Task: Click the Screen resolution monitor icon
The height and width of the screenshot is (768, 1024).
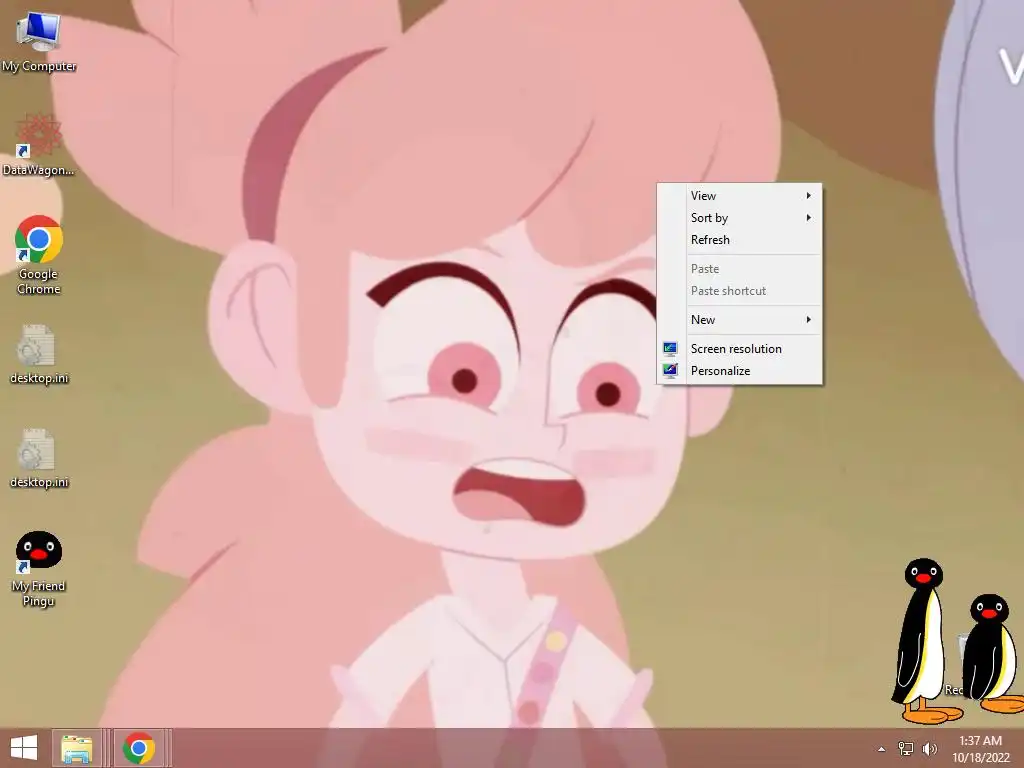Action: (x=670, y=349)
